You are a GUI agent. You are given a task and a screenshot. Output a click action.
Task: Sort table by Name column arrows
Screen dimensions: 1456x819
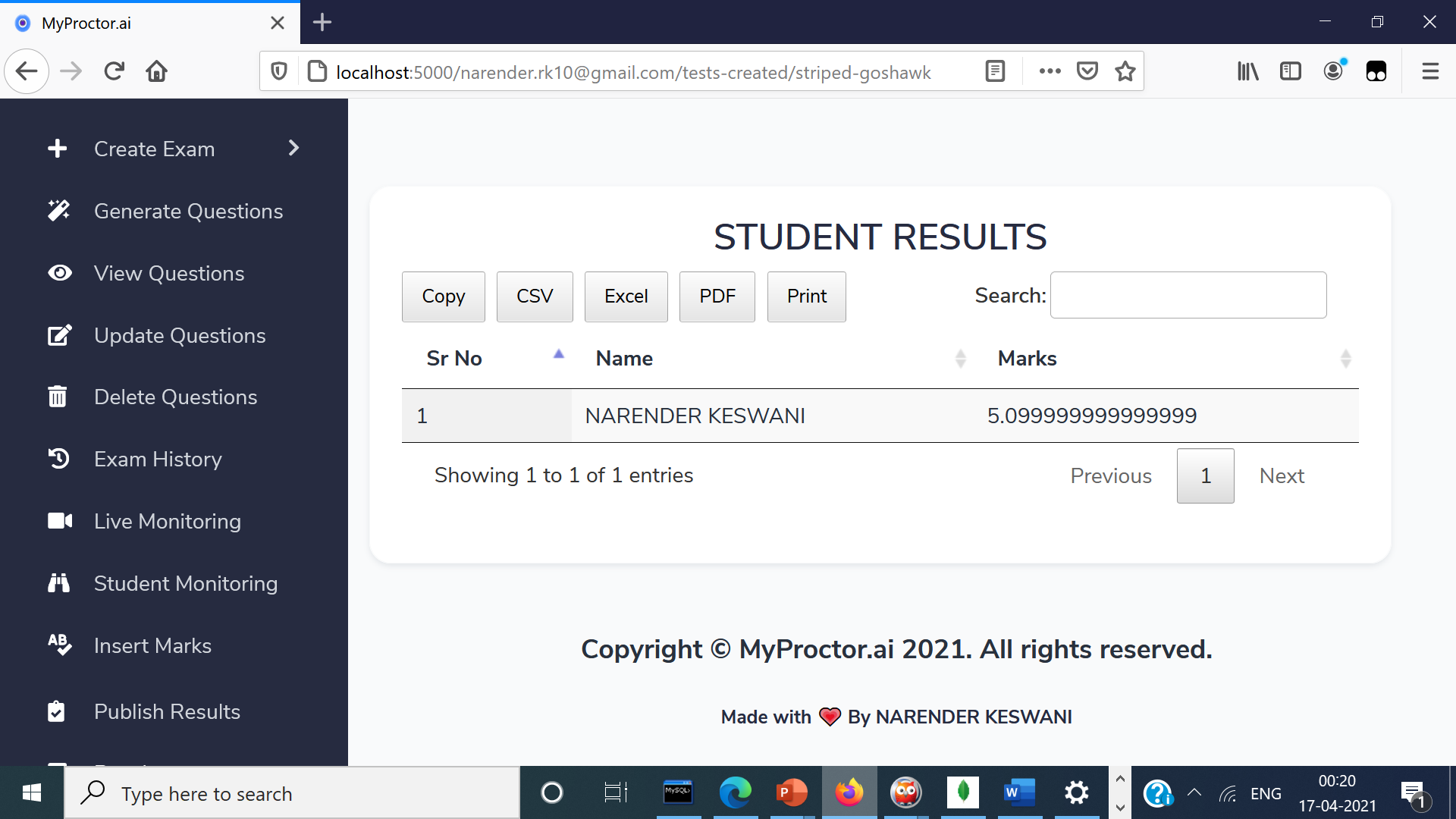[960, 359]
